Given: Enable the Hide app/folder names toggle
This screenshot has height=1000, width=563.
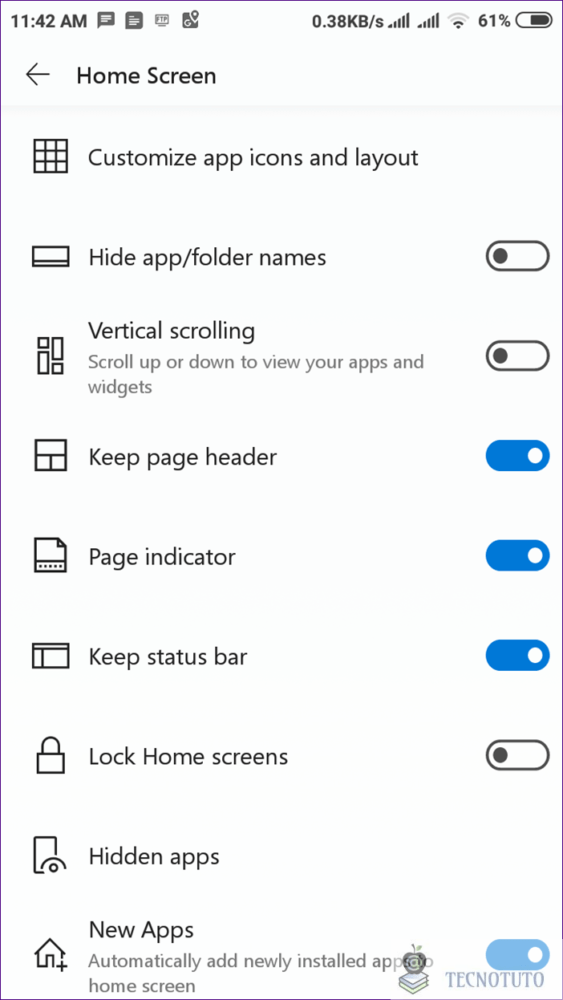Looking at the screenshot, I should [x=517, y=256].
